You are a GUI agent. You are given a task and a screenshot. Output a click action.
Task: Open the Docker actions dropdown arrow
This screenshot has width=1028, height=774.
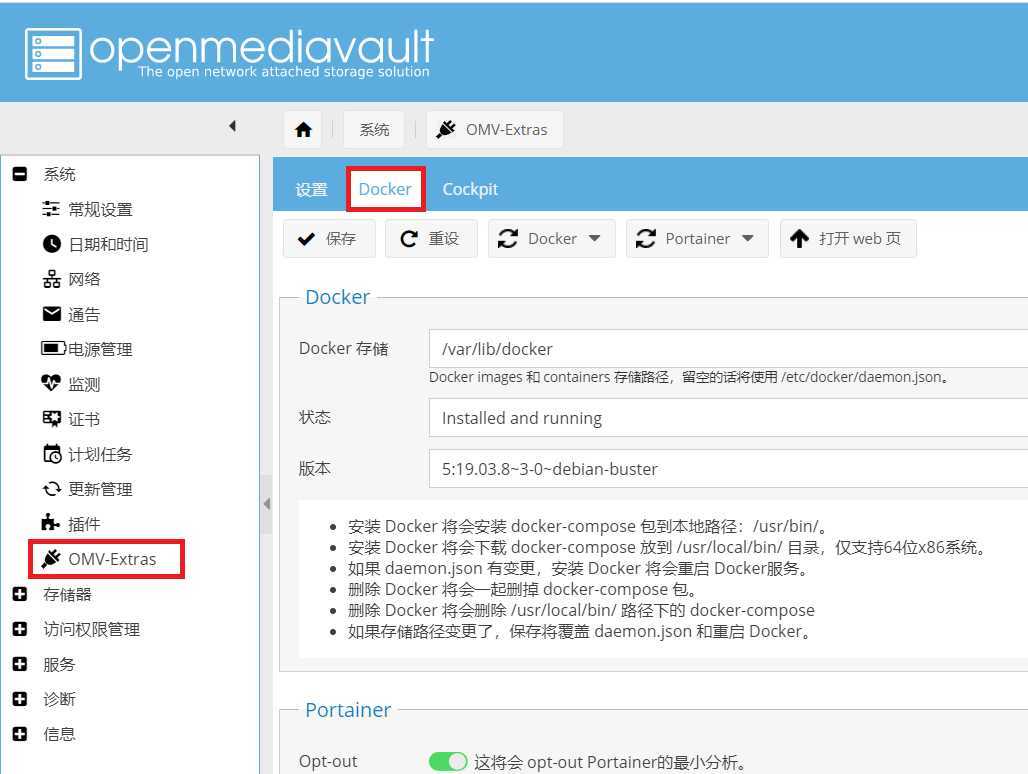(595, 239)
